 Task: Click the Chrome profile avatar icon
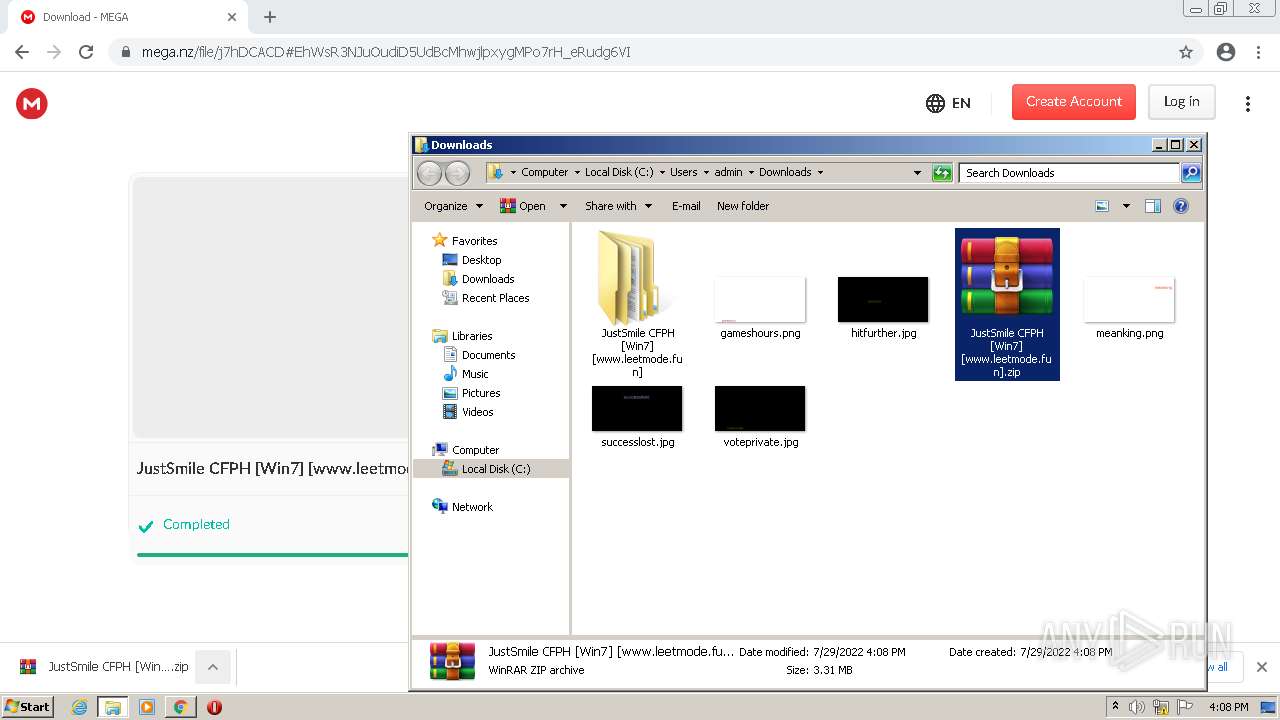(1225, 52)
